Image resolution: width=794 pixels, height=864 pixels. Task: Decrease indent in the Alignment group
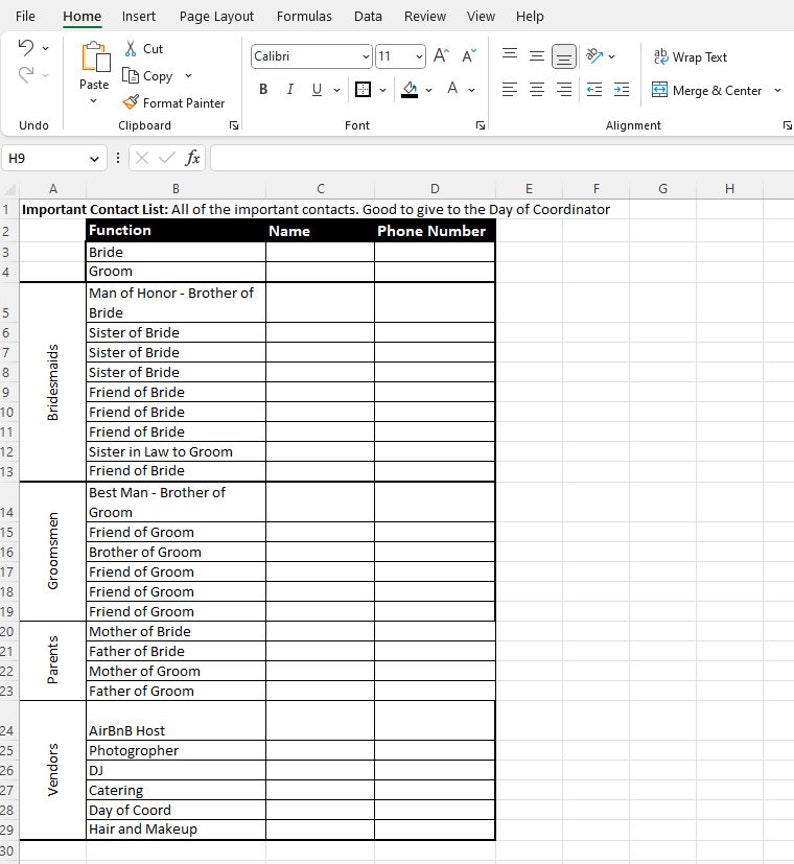point(594,89)
